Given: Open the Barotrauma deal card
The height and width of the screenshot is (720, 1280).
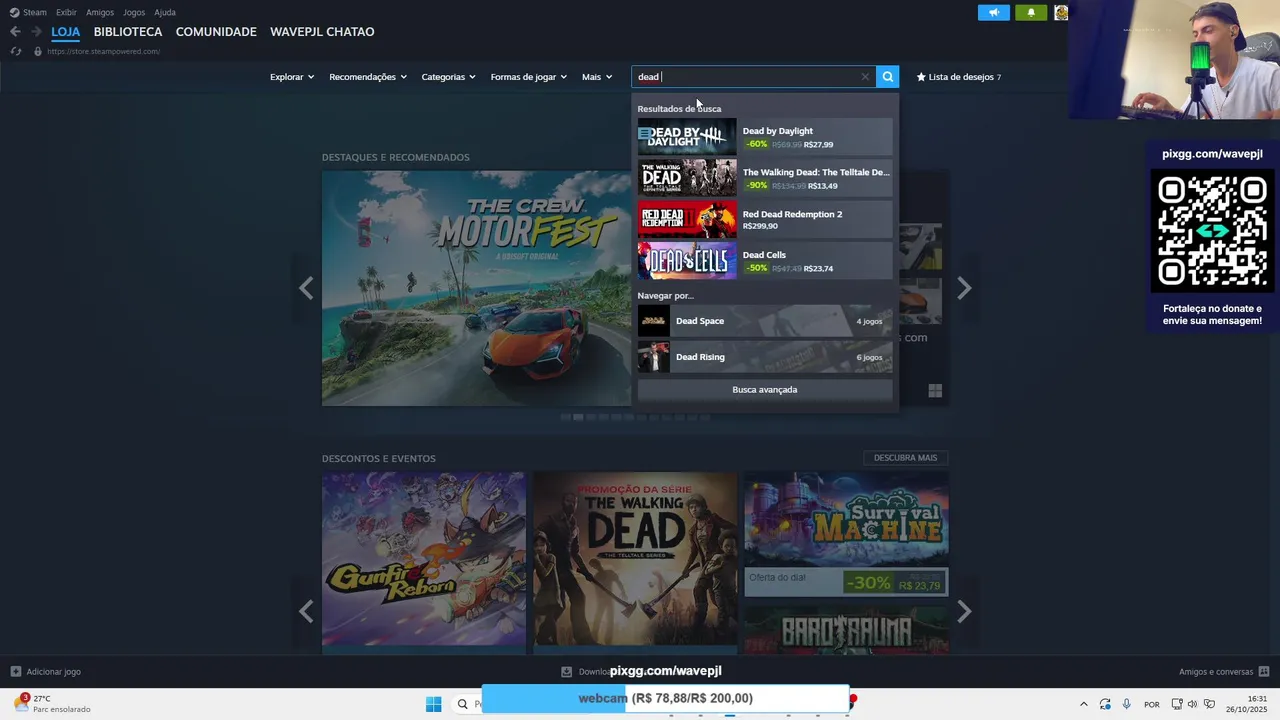Looking at the screenshot, I should [846, 628].
